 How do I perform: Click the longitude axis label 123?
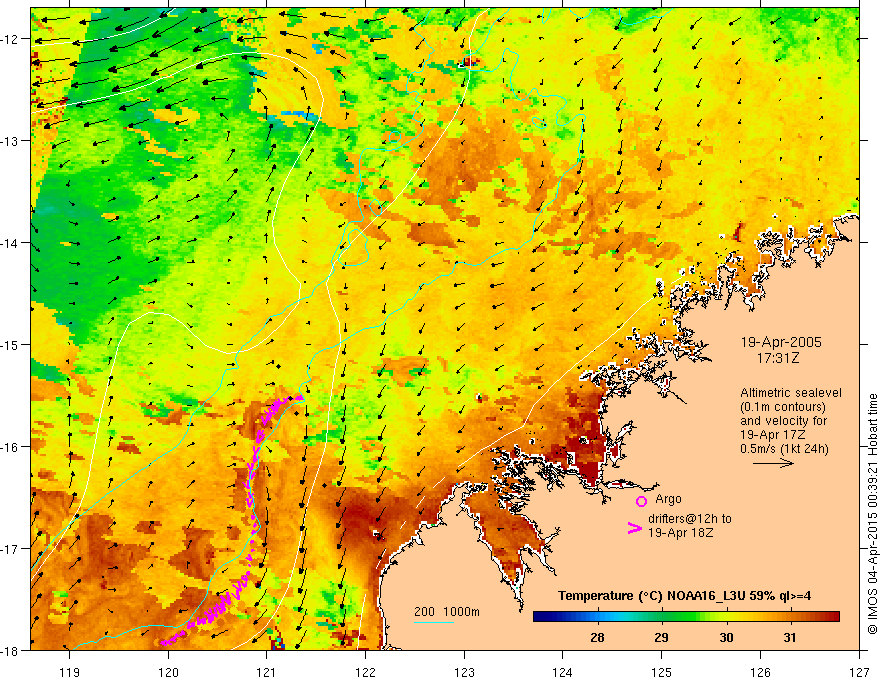464,672
